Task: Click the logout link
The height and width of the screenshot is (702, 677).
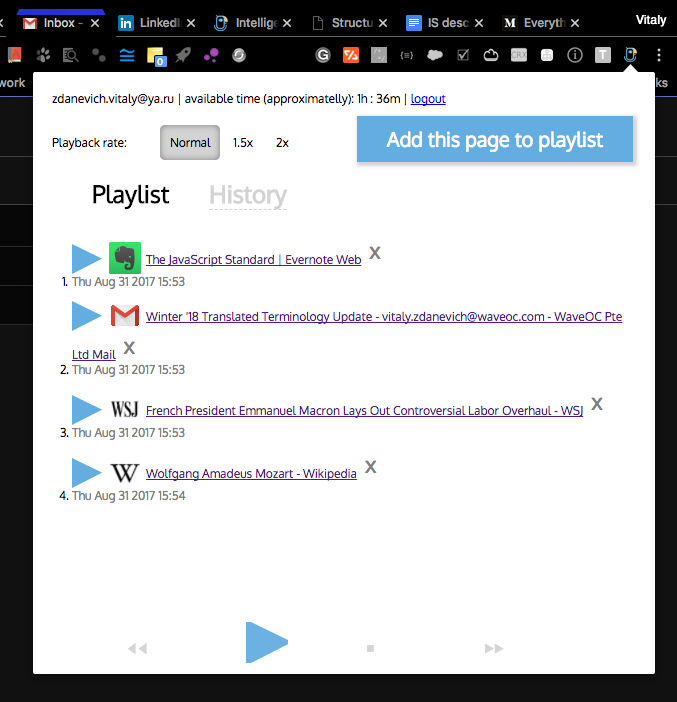Action: tap(428, 98)
